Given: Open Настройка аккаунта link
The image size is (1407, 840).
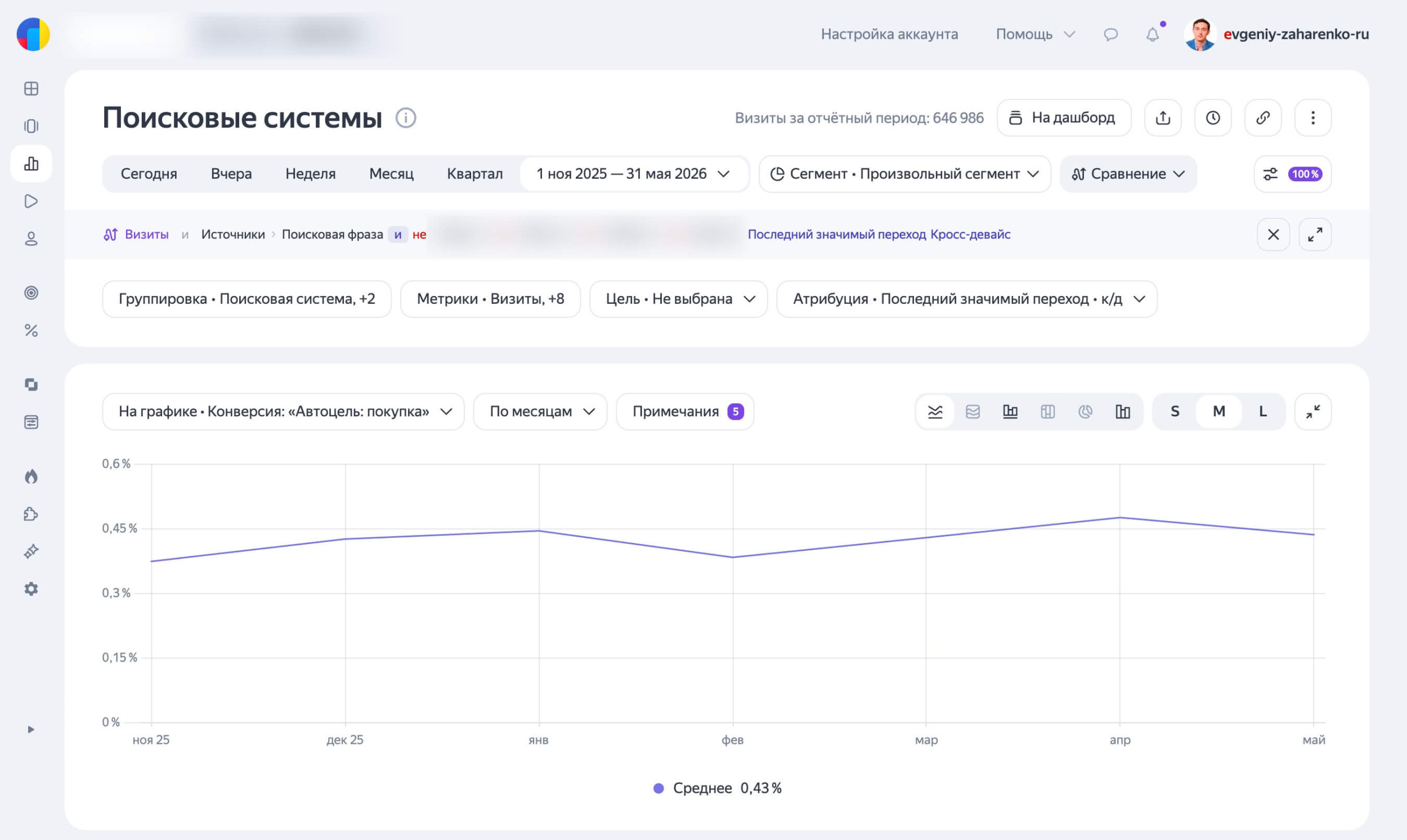Looking at the screenshot, I should (x=889, y=34).
